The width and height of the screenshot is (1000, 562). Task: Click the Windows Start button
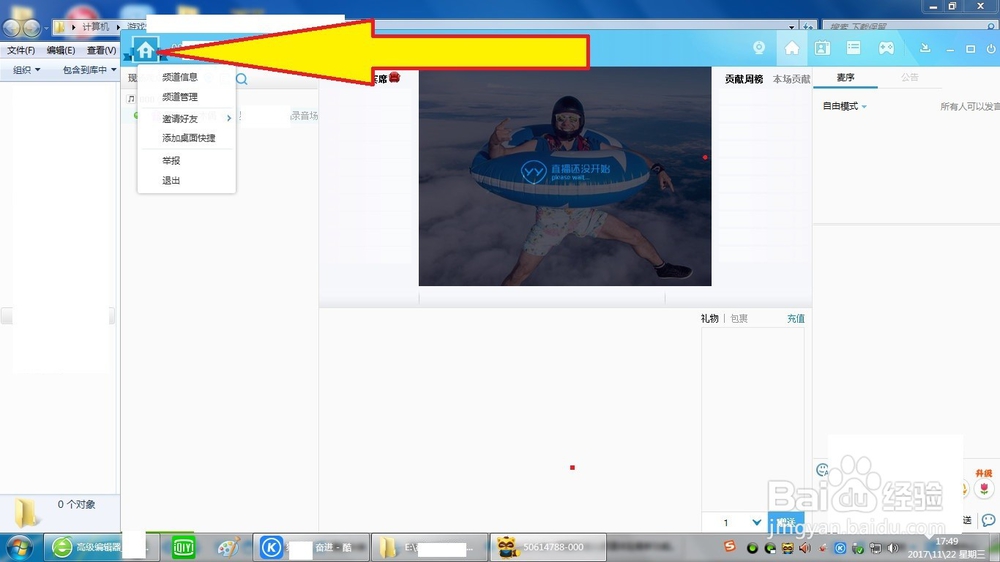pyautogui.click(x=19, y=547)
